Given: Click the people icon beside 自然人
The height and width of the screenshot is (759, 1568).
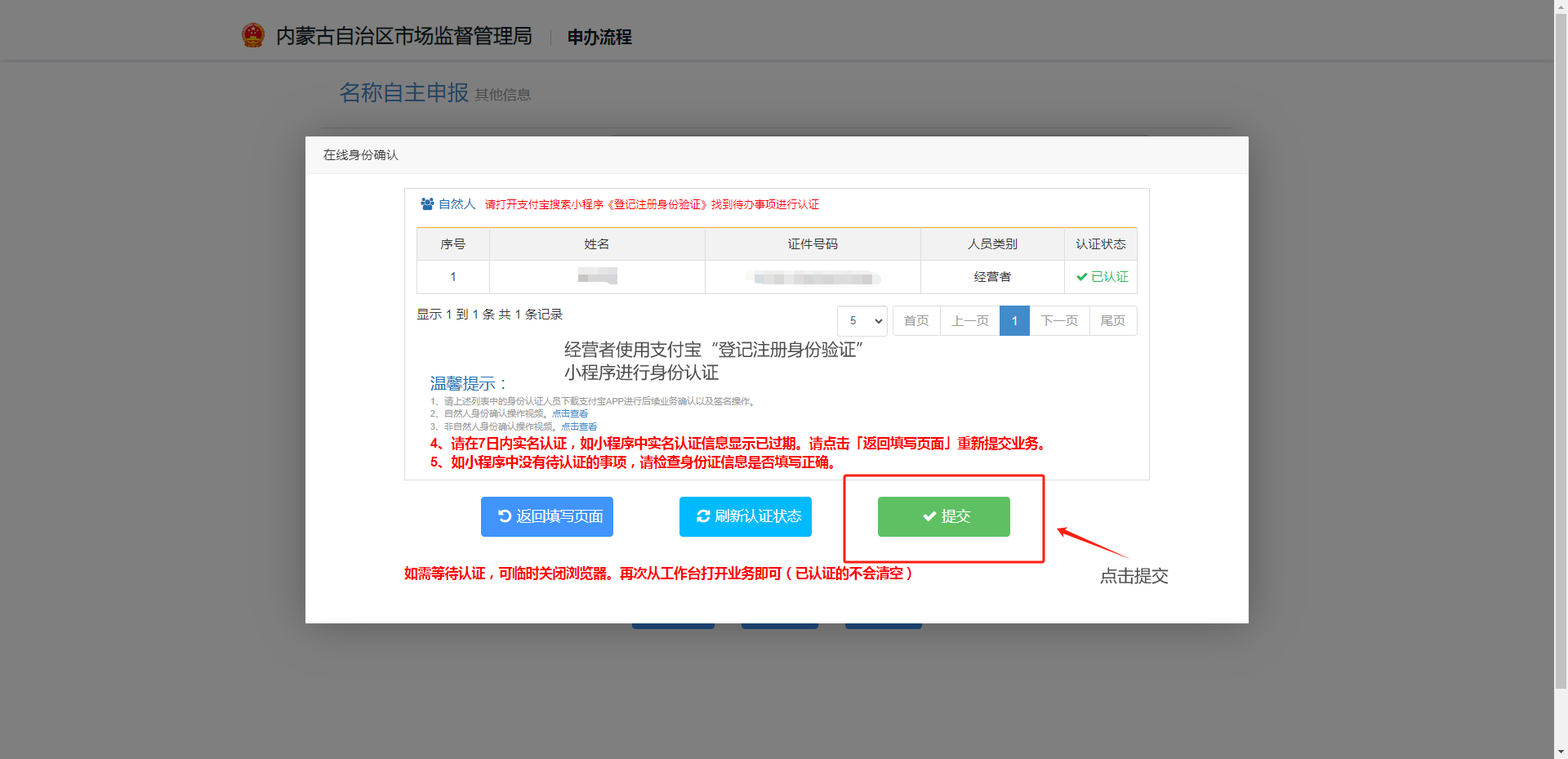Looking at the screenshot, I should 427,204.
